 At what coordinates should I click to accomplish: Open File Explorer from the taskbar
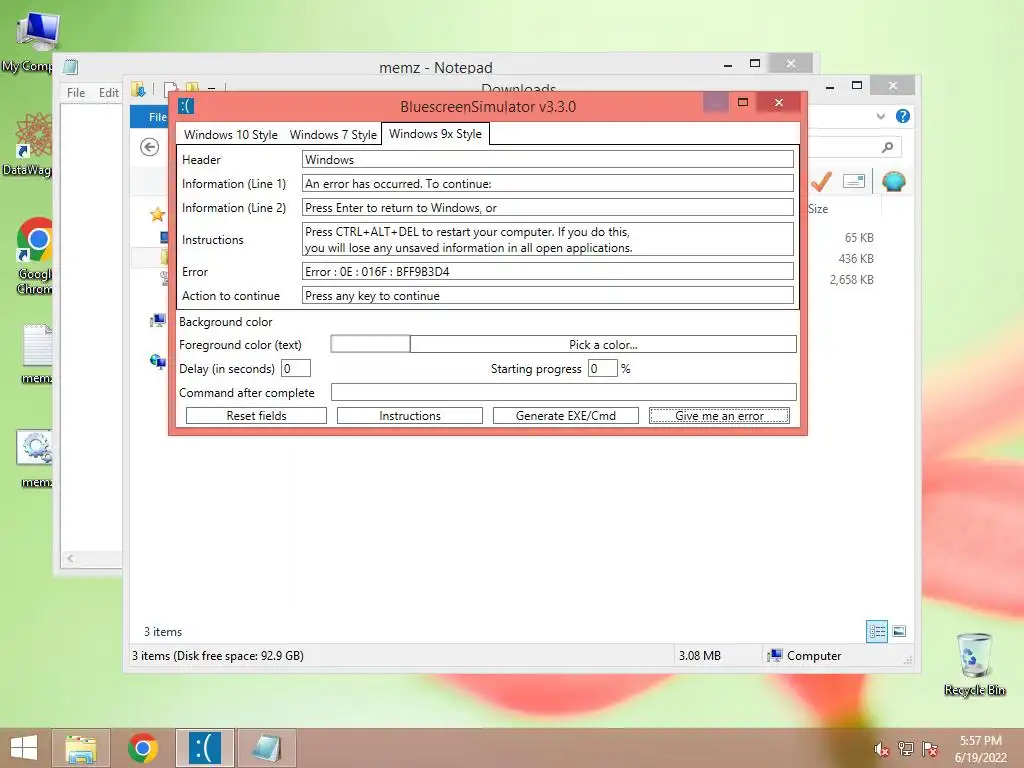coord(81,748)
